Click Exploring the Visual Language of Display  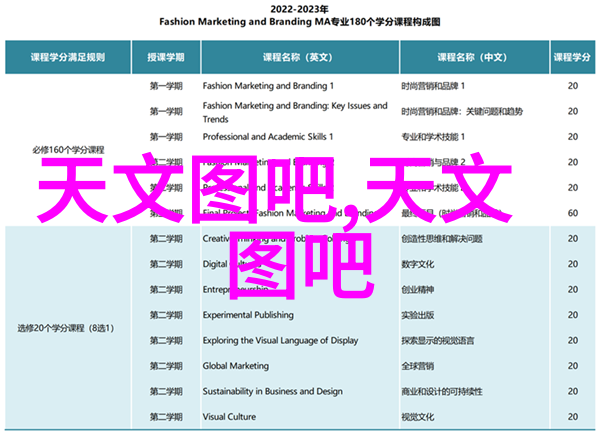(x=281, y=340)
